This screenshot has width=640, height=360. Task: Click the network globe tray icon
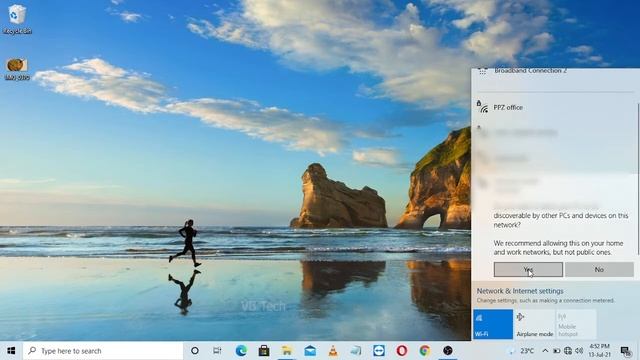[568, 351]
